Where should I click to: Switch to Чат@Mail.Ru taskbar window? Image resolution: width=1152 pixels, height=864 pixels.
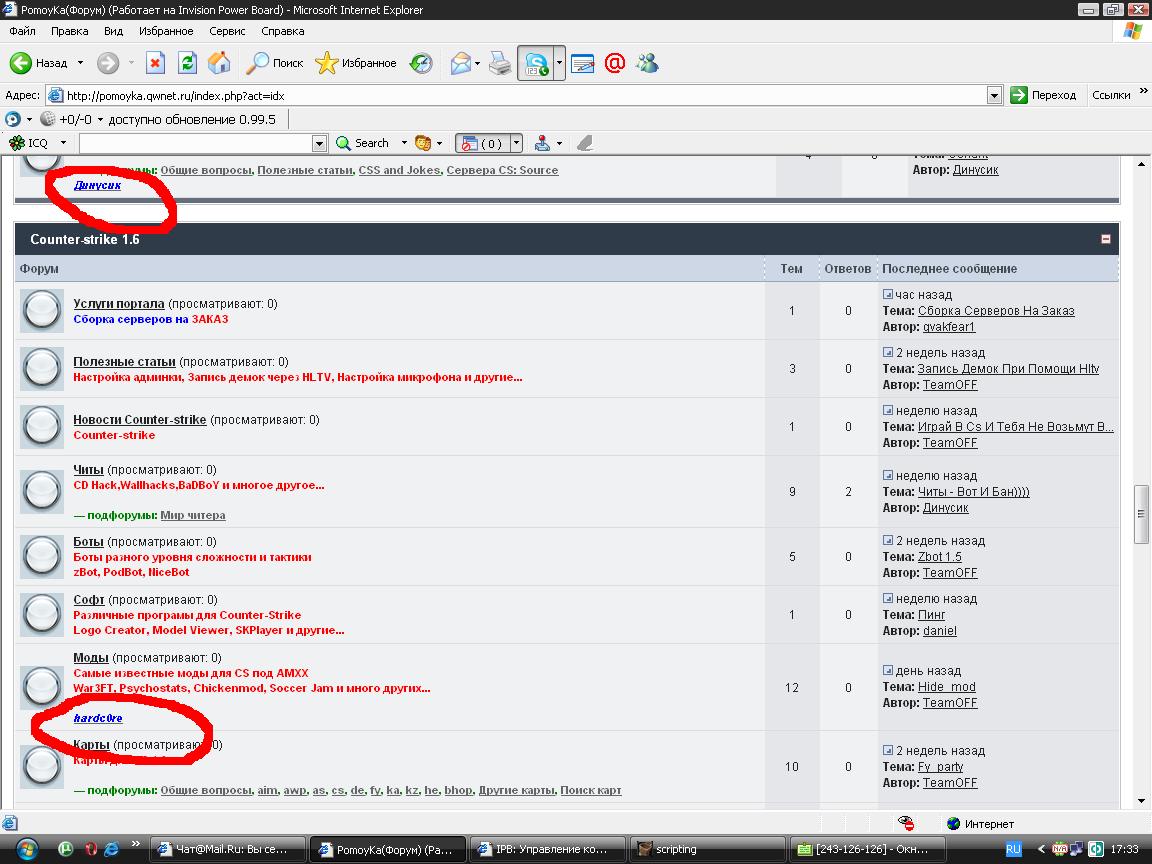tap(228, 849)
